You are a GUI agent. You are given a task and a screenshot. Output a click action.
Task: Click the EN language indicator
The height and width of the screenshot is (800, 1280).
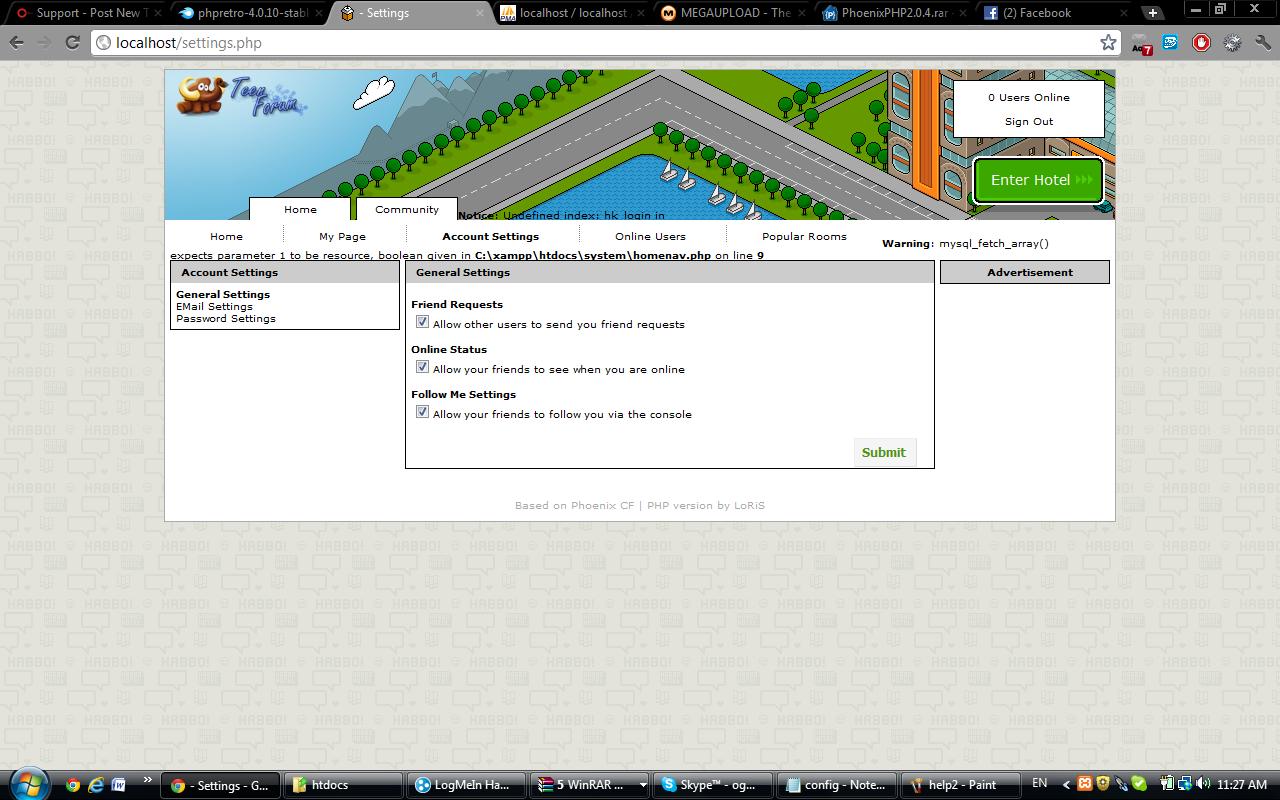tap(1040, 783)
